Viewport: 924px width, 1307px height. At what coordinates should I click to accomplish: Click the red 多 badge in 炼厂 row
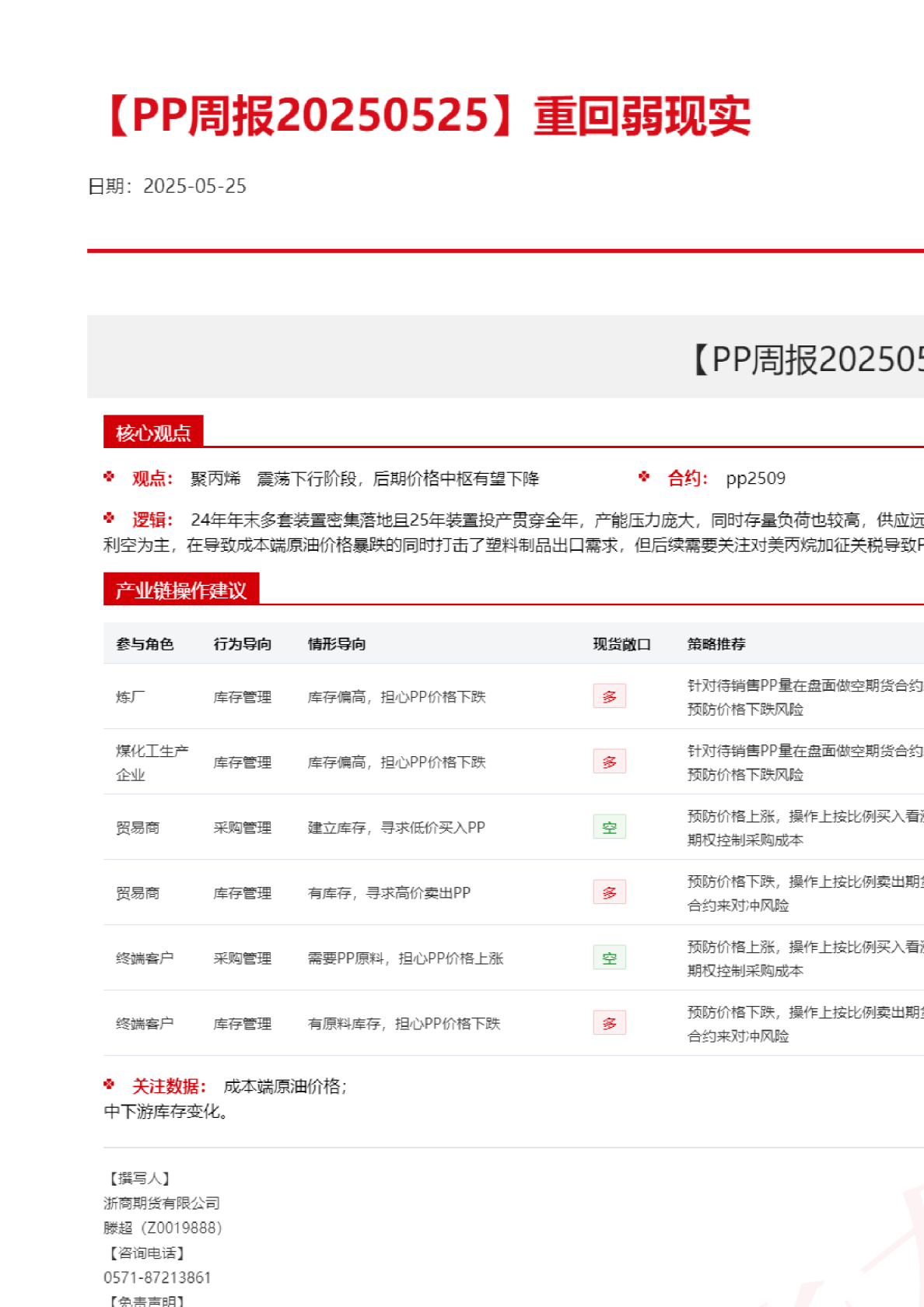609,696
